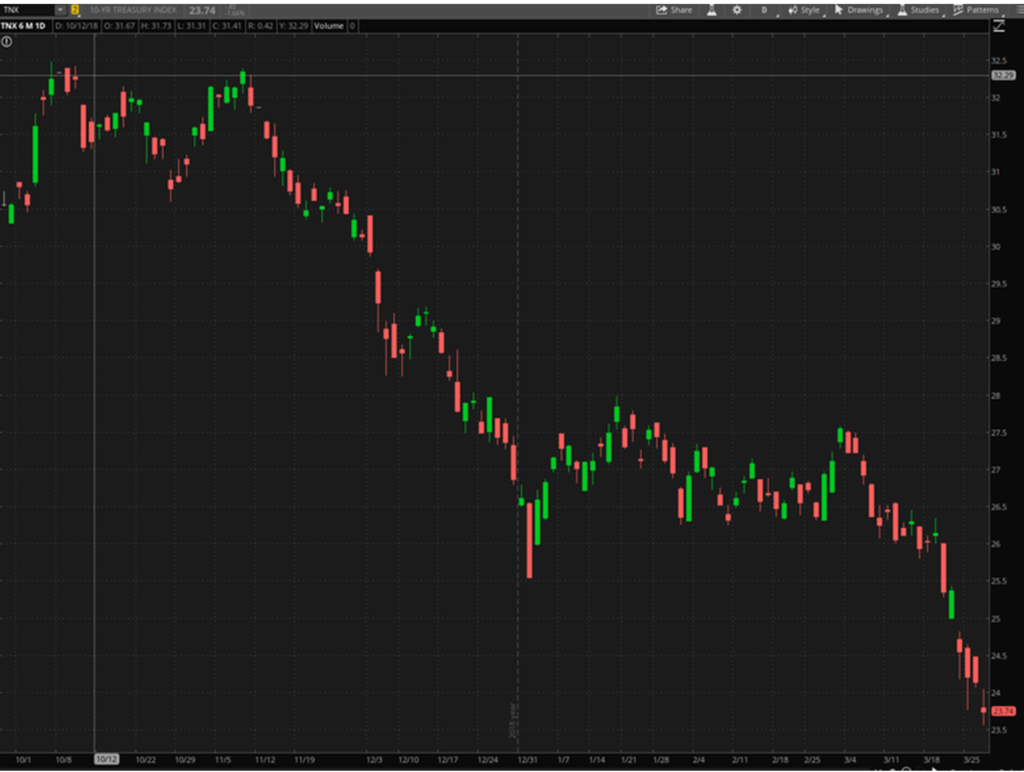Click the Volume label in status bar
This screenshot has width=1024, height=772.
tap(328, 25)
